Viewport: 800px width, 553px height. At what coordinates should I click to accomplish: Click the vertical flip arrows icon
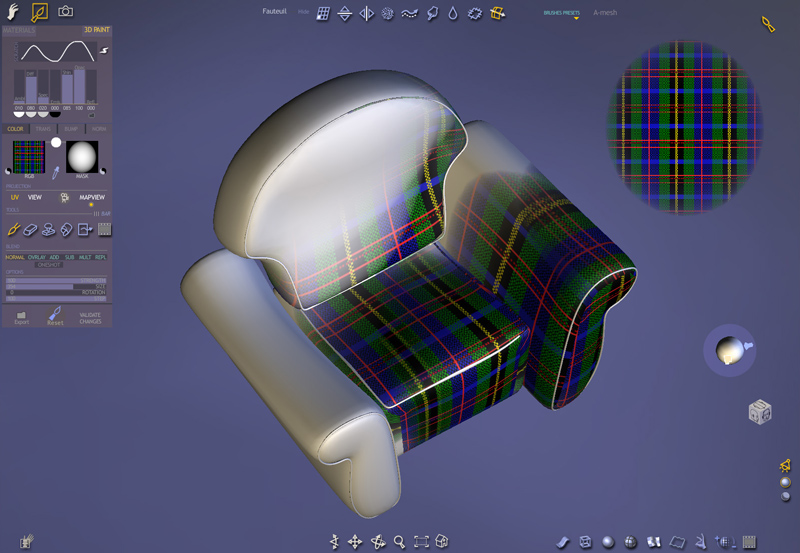[x=345, y=13]
